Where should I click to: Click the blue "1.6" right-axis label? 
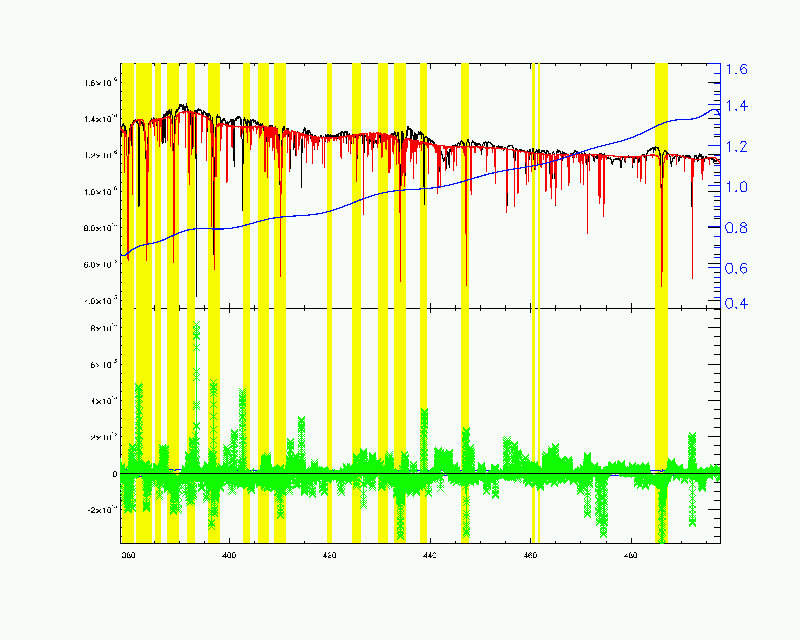[736, 69]
